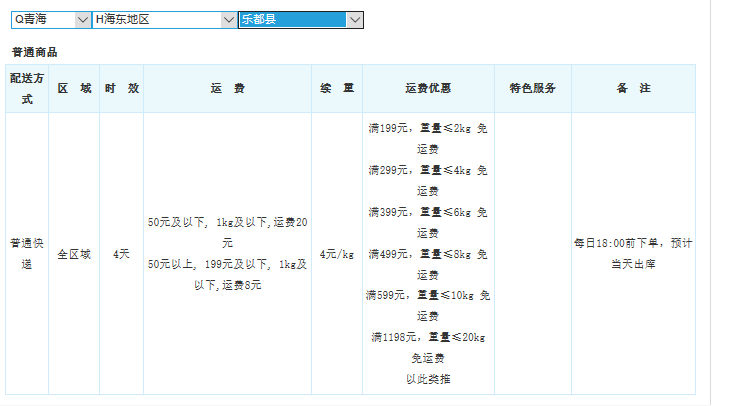Click the 普通商品 section heading
733x406 pixels.
click(x=34, y=51)
